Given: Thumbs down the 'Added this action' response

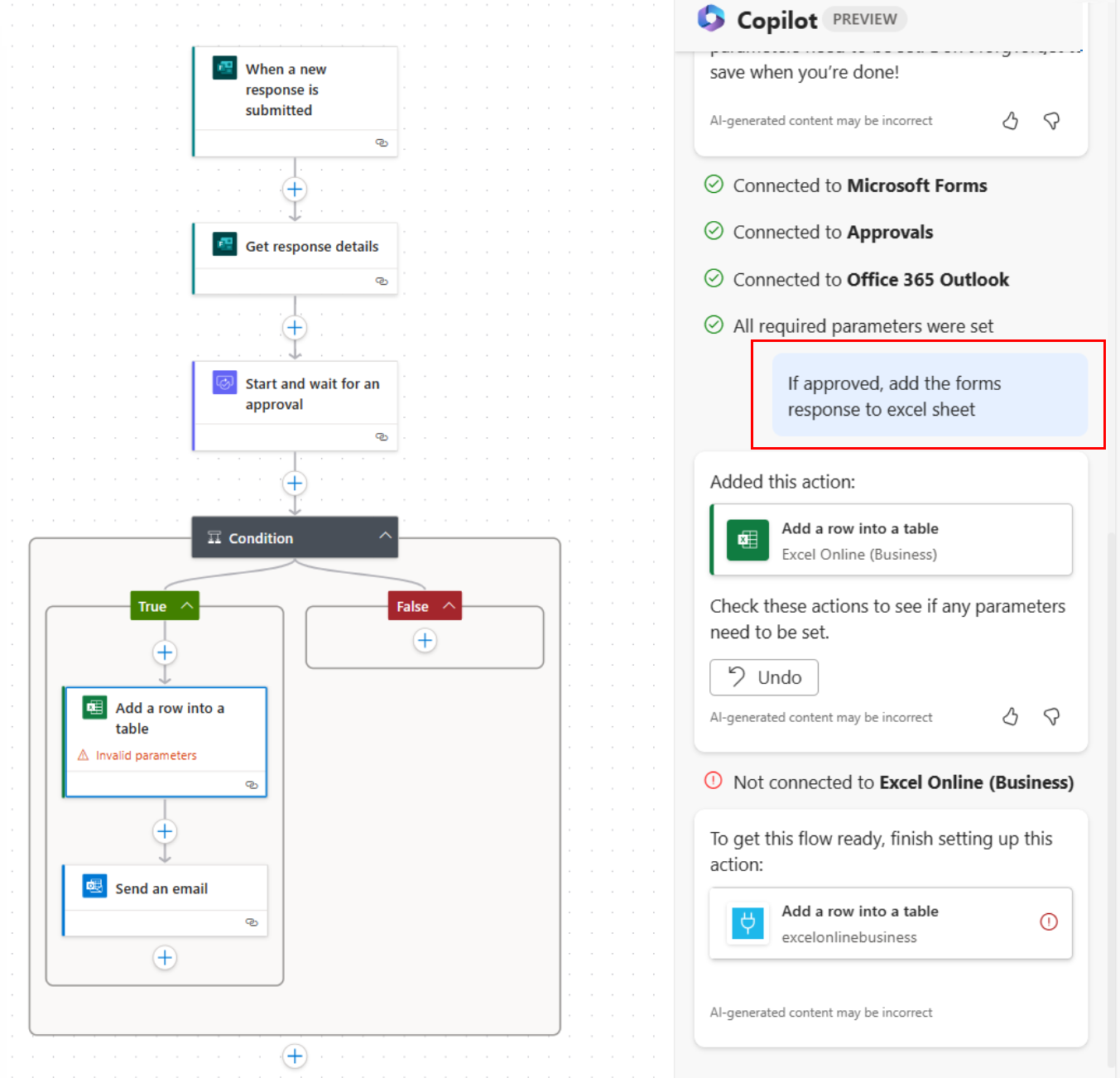Looking at the screenshot, I should 1051,717.
